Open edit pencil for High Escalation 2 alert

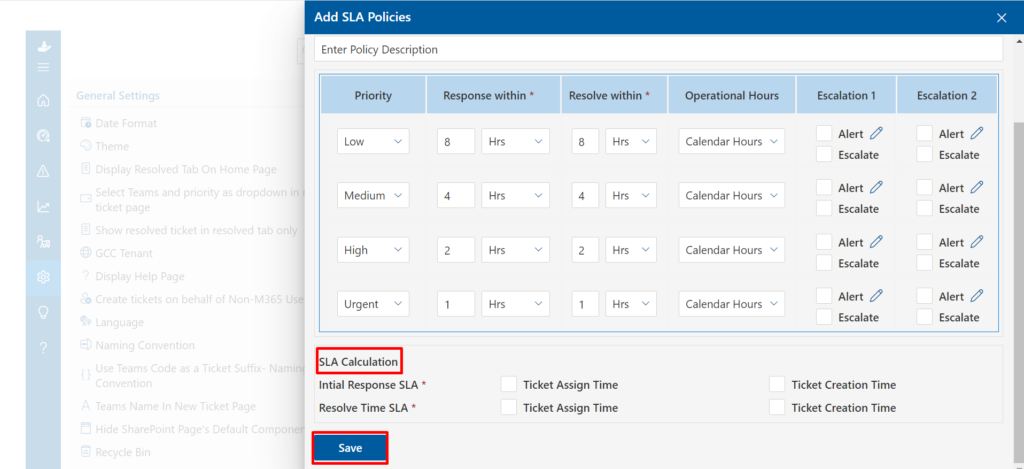coord(977,242)
